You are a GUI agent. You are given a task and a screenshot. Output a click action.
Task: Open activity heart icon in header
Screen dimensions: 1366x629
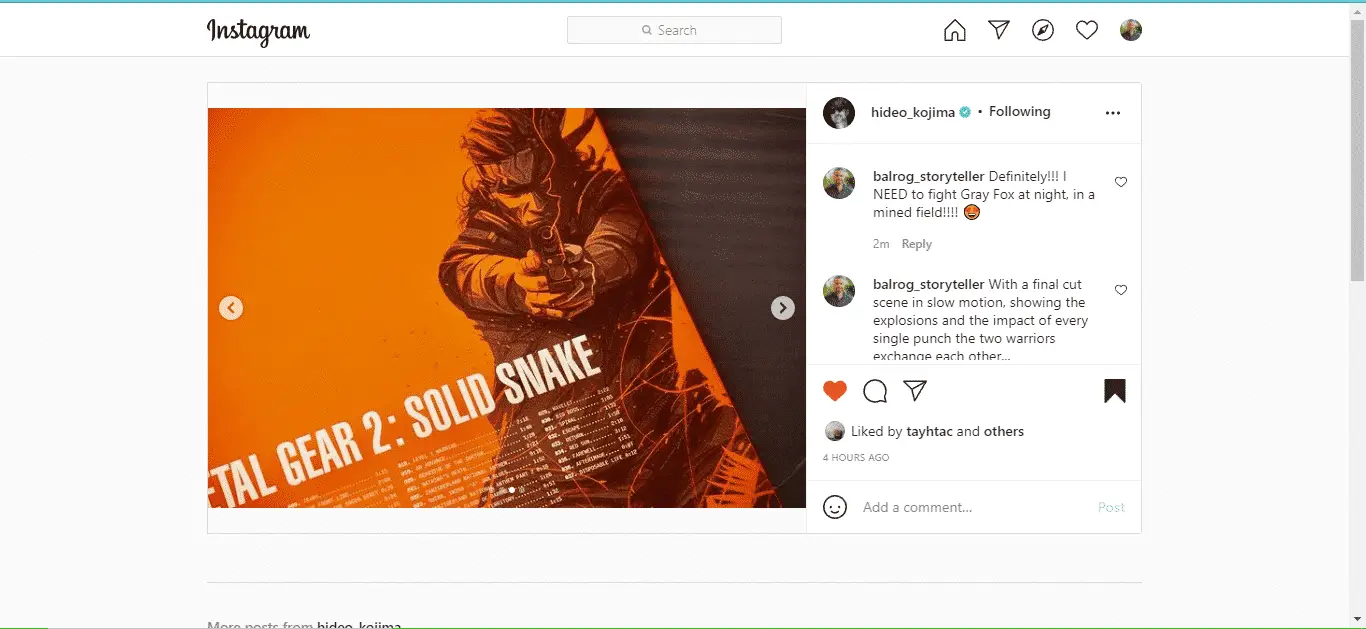(1087, 30)
